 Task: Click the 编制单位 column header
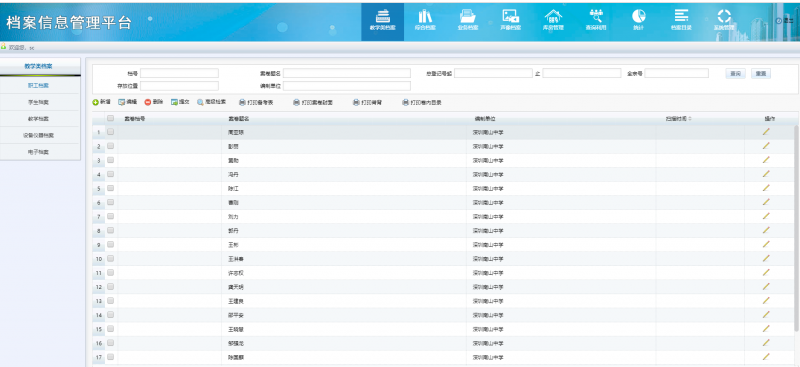[x=485, y=118]
